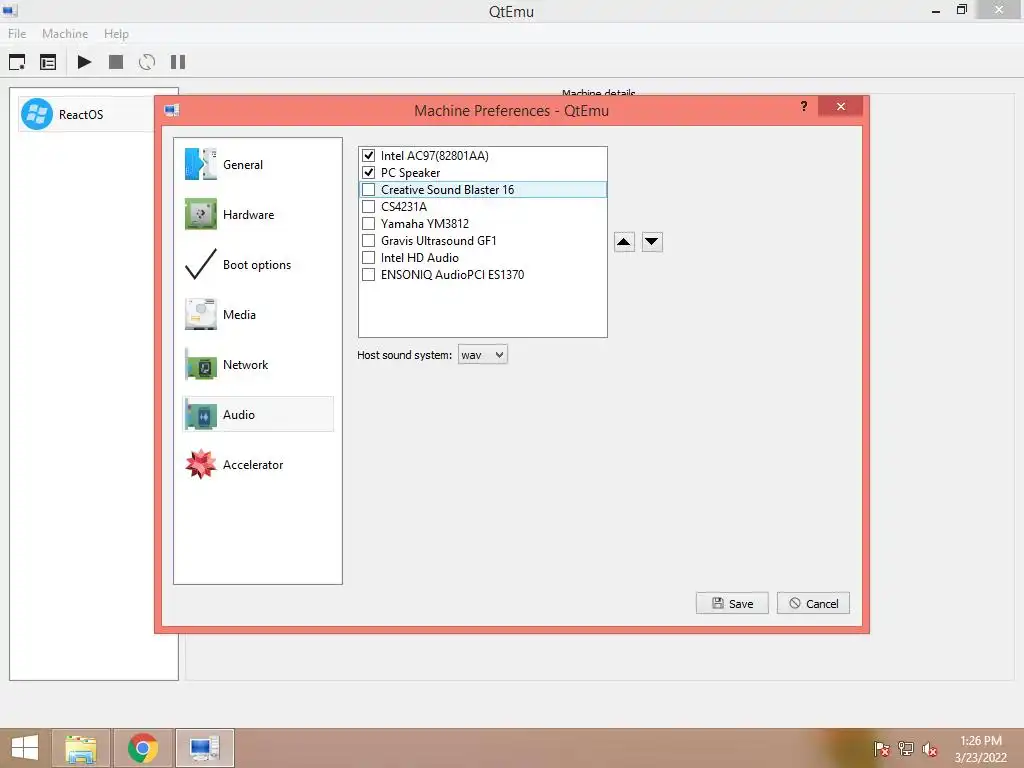Click the Cancel button
This screenshot has height=768, width=1024.
click(x=813, y=603)
